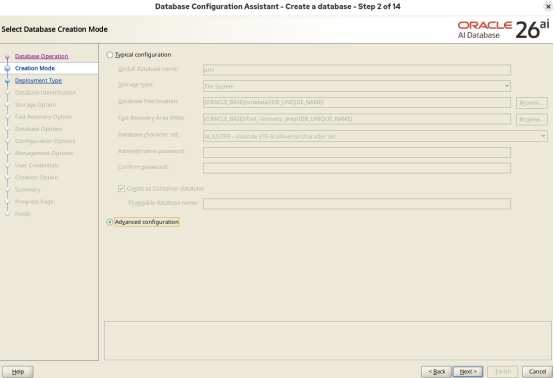Click Summary step in sidebar

point(27,190)
